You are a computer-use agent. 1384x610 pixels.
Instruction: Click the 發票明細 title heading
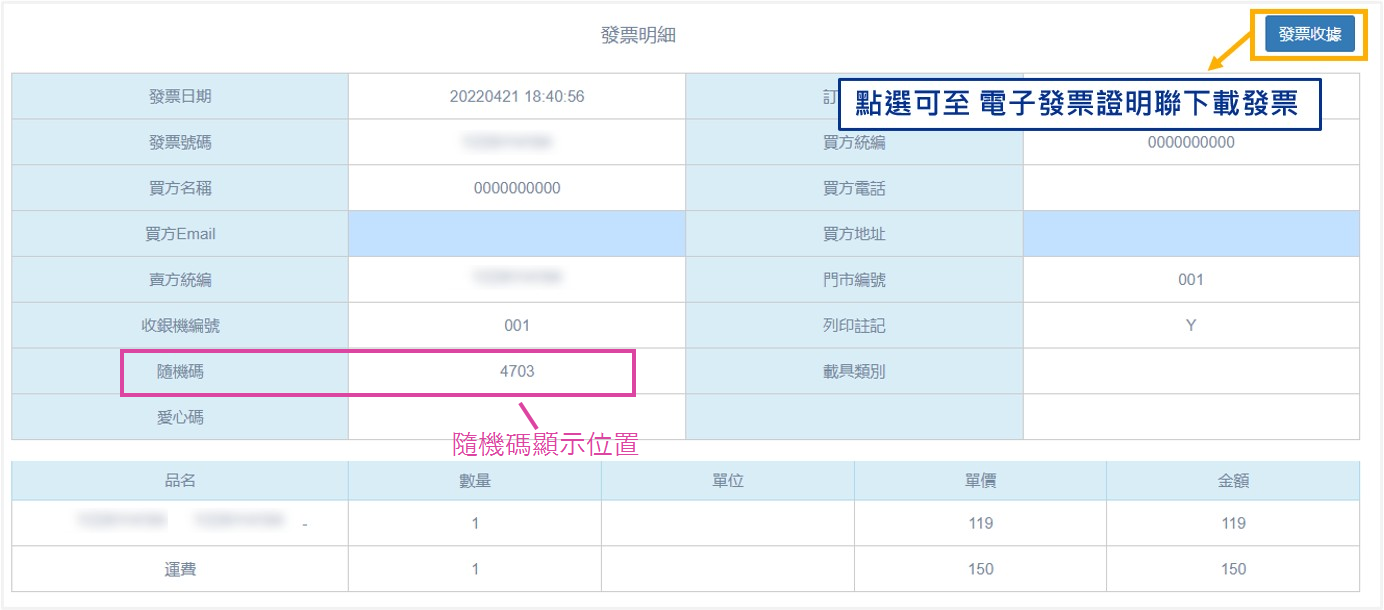pos(638,36)
